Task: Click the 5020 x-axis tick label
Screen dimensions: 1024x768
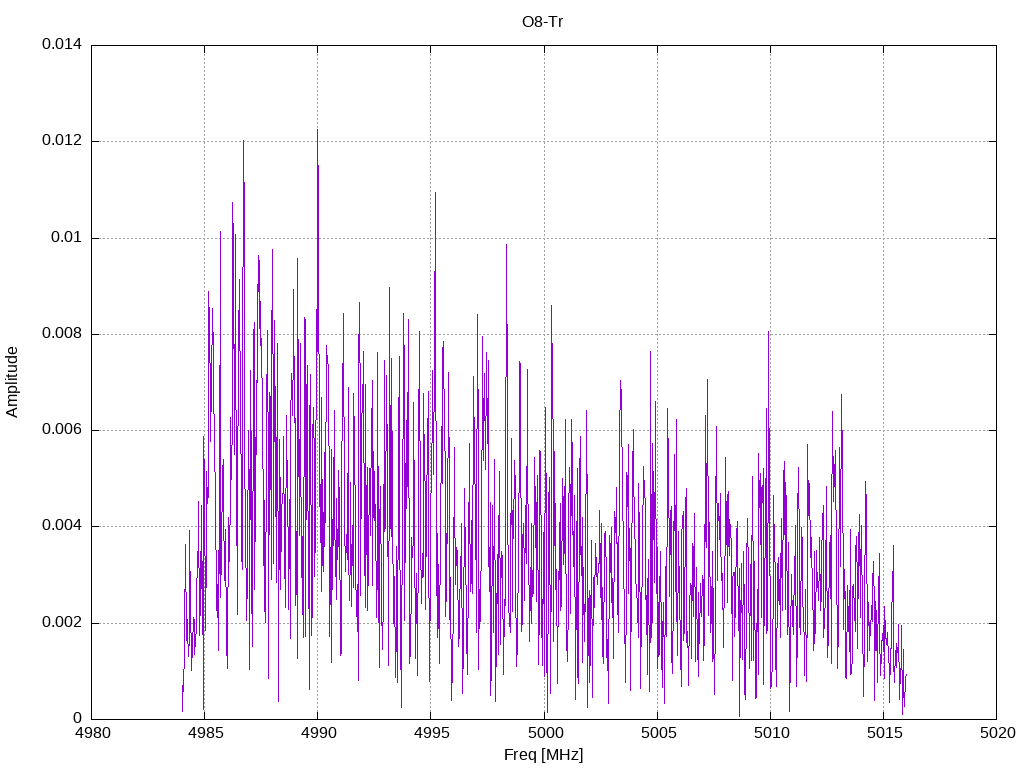Action: tap(997, 733)
